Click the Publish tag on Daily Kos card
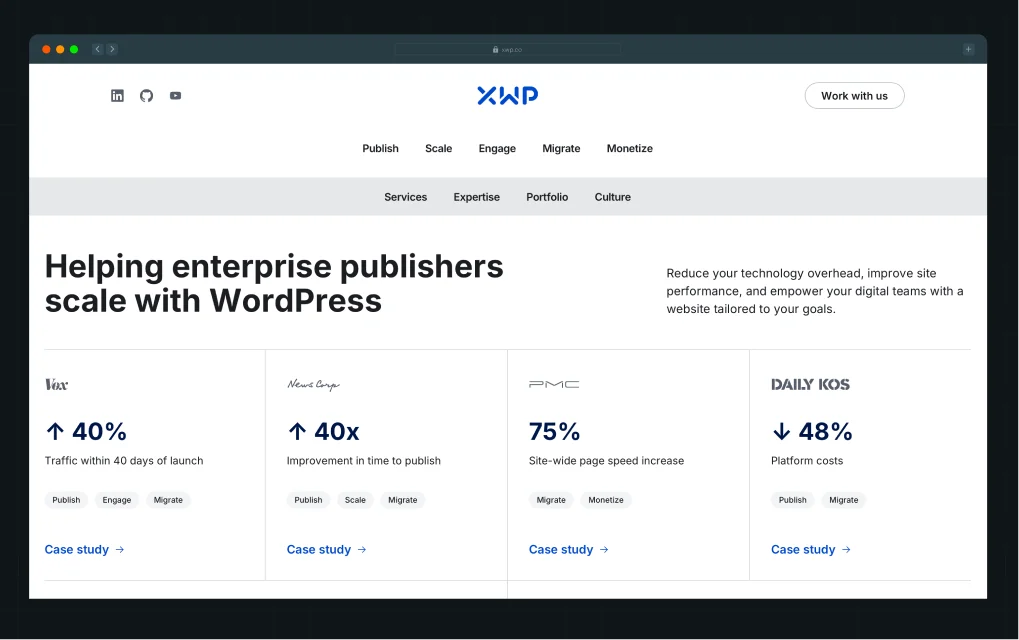Screen dimensions: 1019x640 (x=793, y=500)
